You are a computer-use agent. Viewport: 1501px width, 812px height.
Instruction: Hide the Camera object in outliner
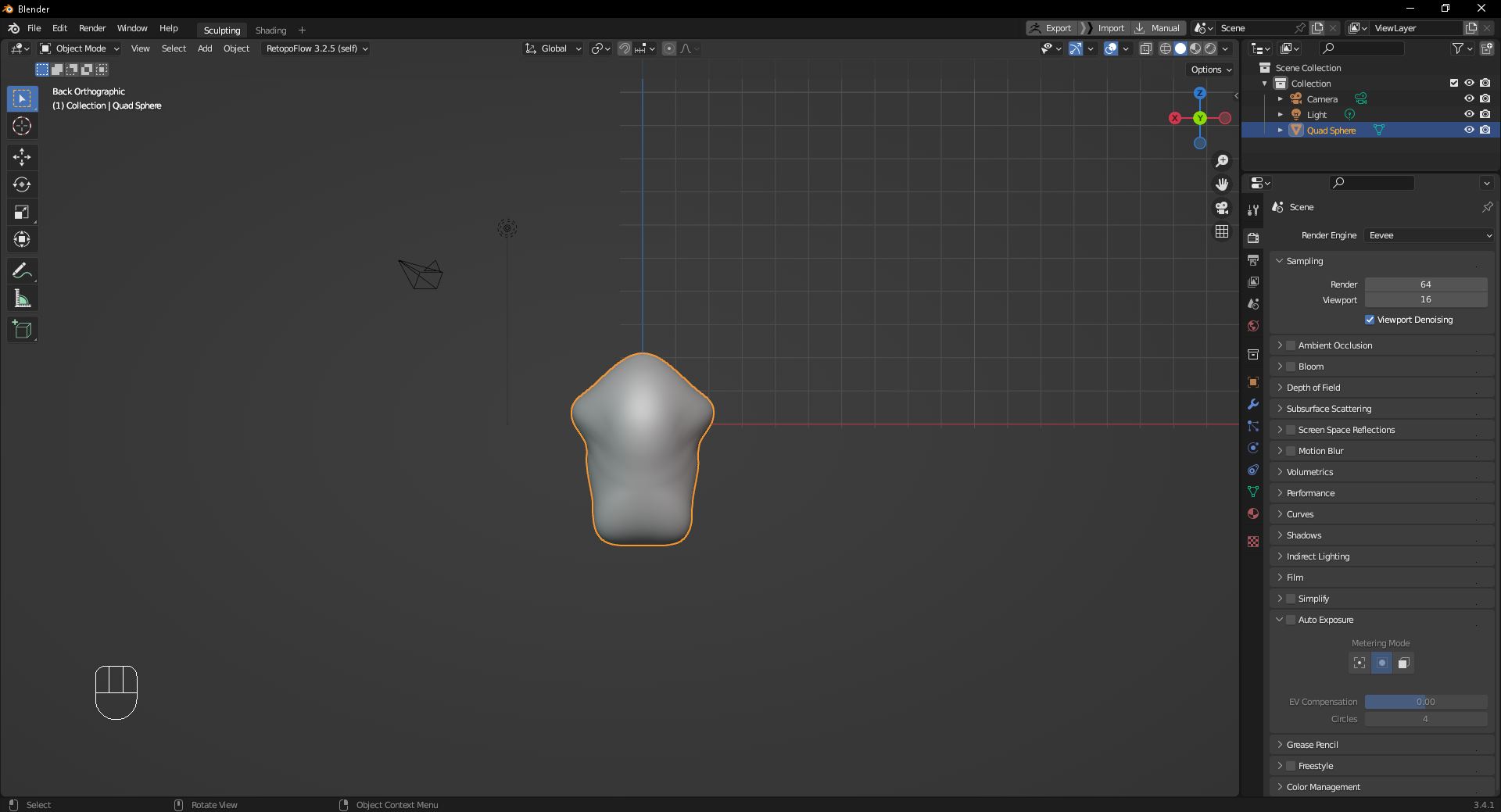point(1469,98)
